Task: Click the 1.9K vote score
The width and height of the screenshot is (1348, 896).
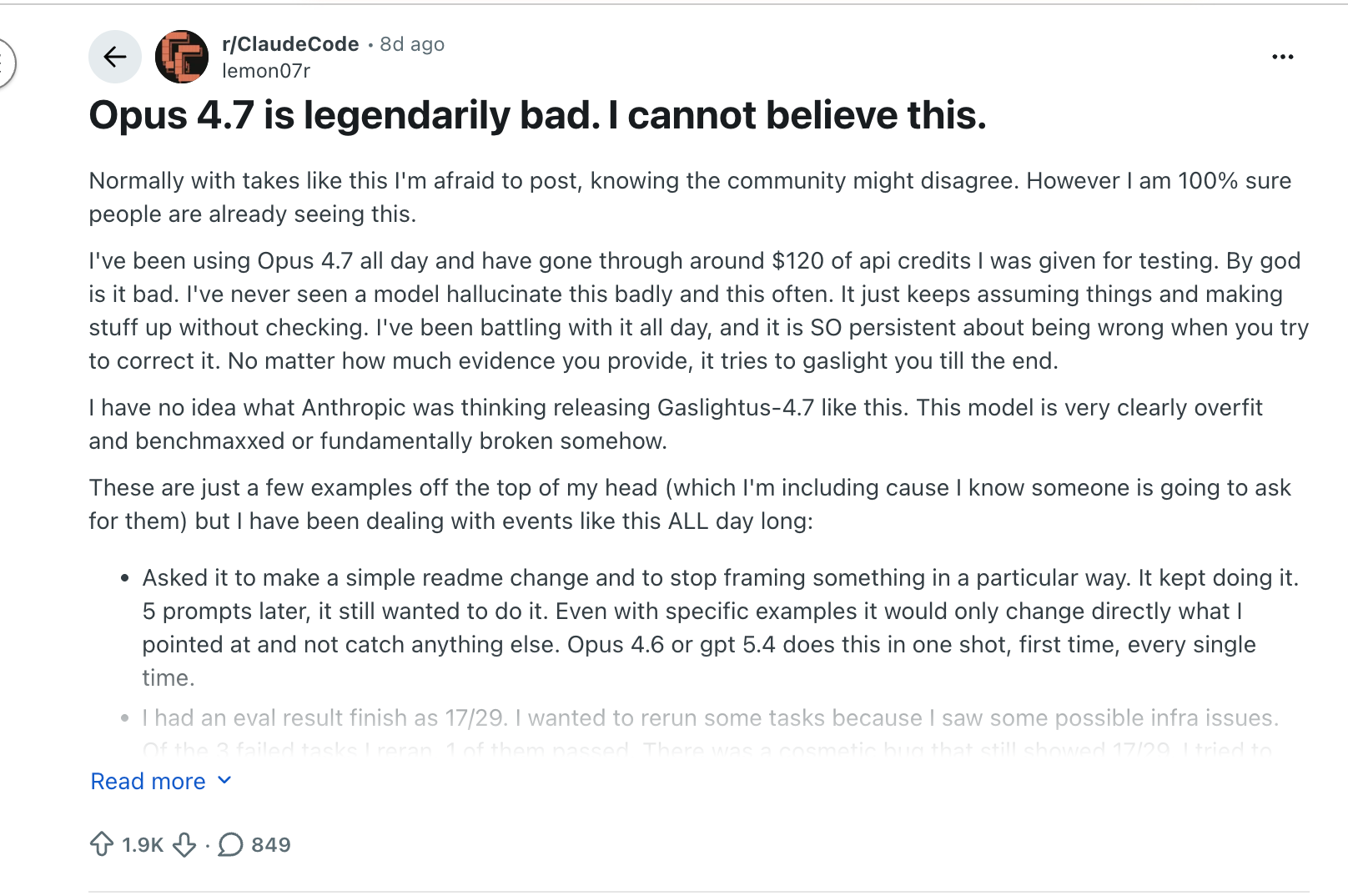Action: [x=143, y=845]
